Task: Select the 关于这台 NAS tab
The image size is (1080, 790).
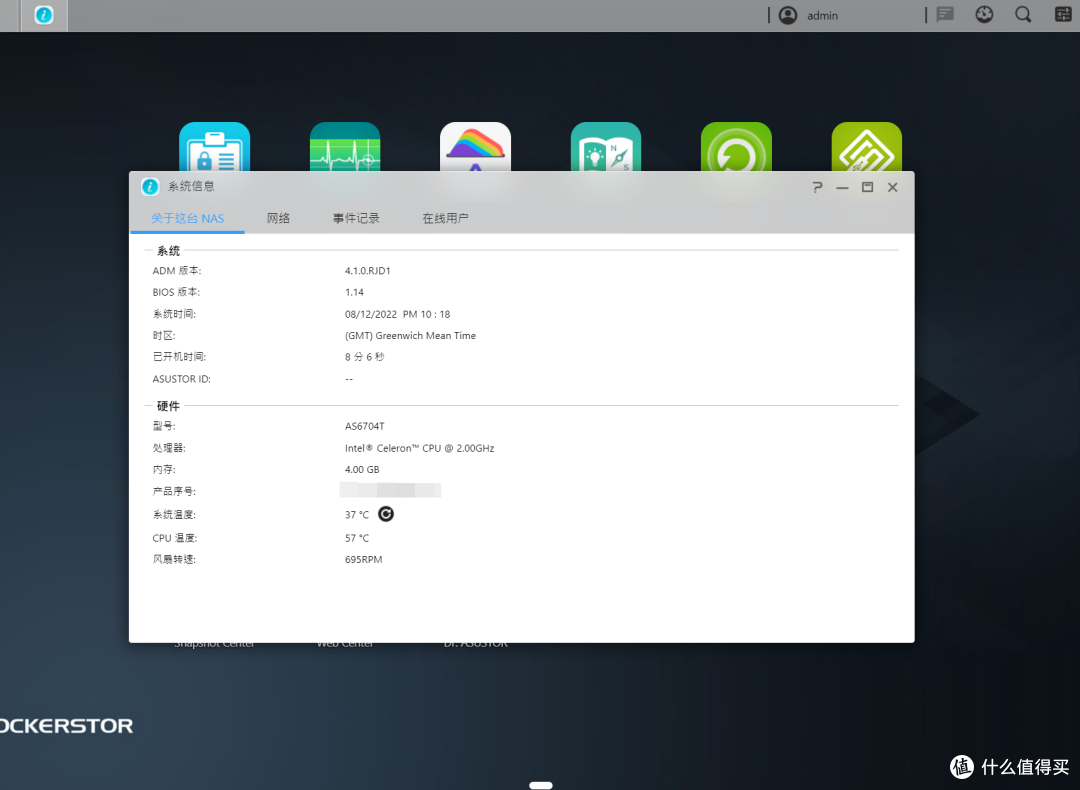Action: [x=188, y=218]
